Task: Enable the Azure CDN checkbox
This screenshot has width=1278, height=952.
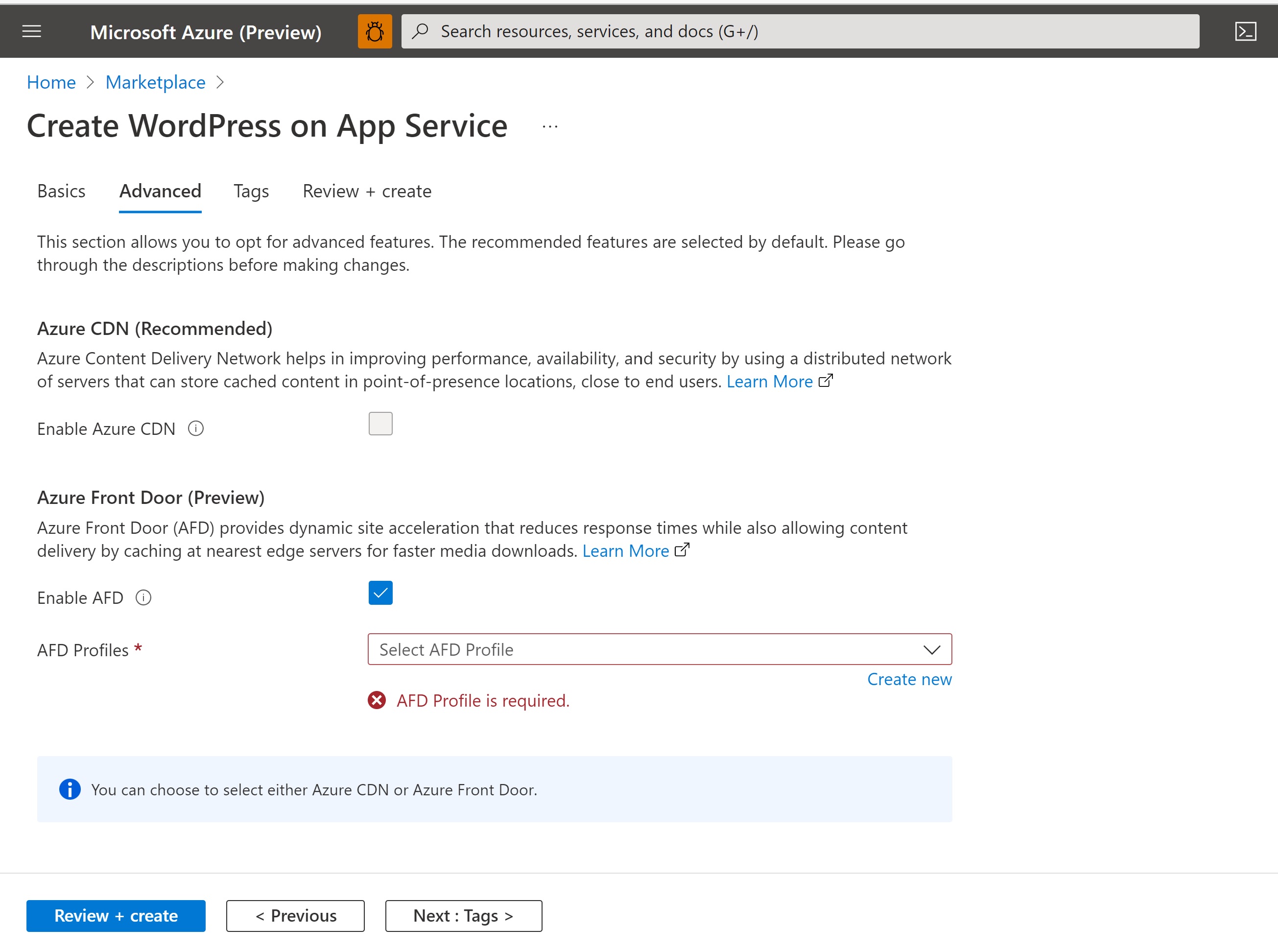Action: point(381,423)
